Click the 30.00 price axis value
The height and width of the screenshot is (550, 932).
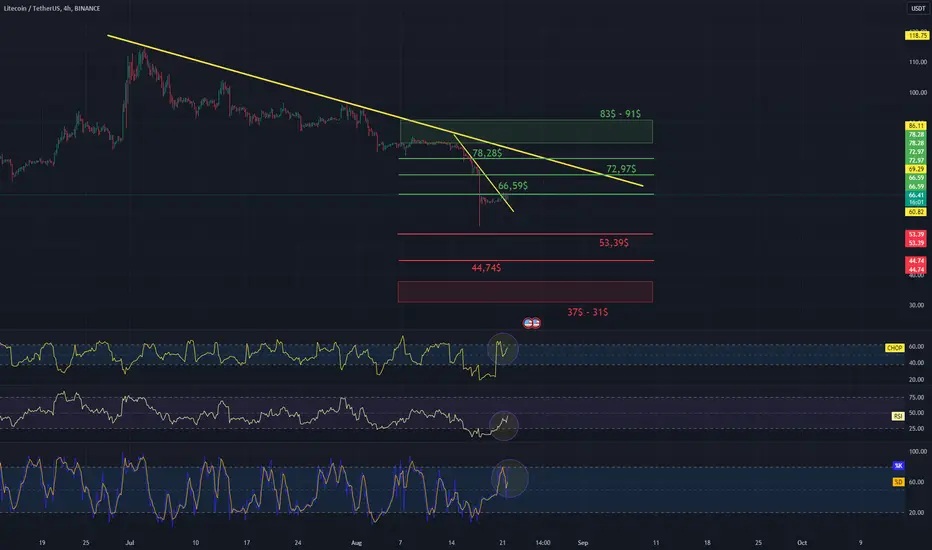(x=916, y=305)
